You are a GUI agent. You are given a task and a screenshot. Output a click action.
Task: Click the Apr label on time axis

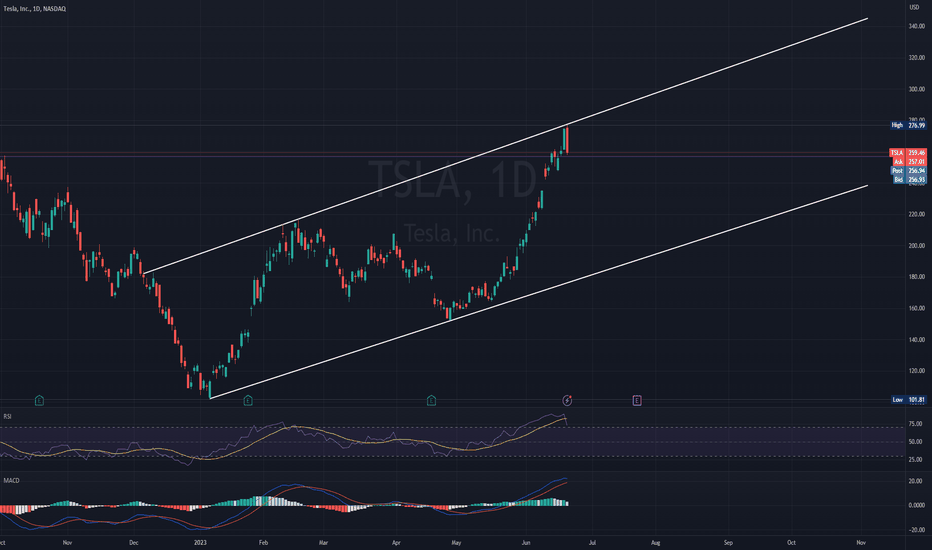click(396, 542)
